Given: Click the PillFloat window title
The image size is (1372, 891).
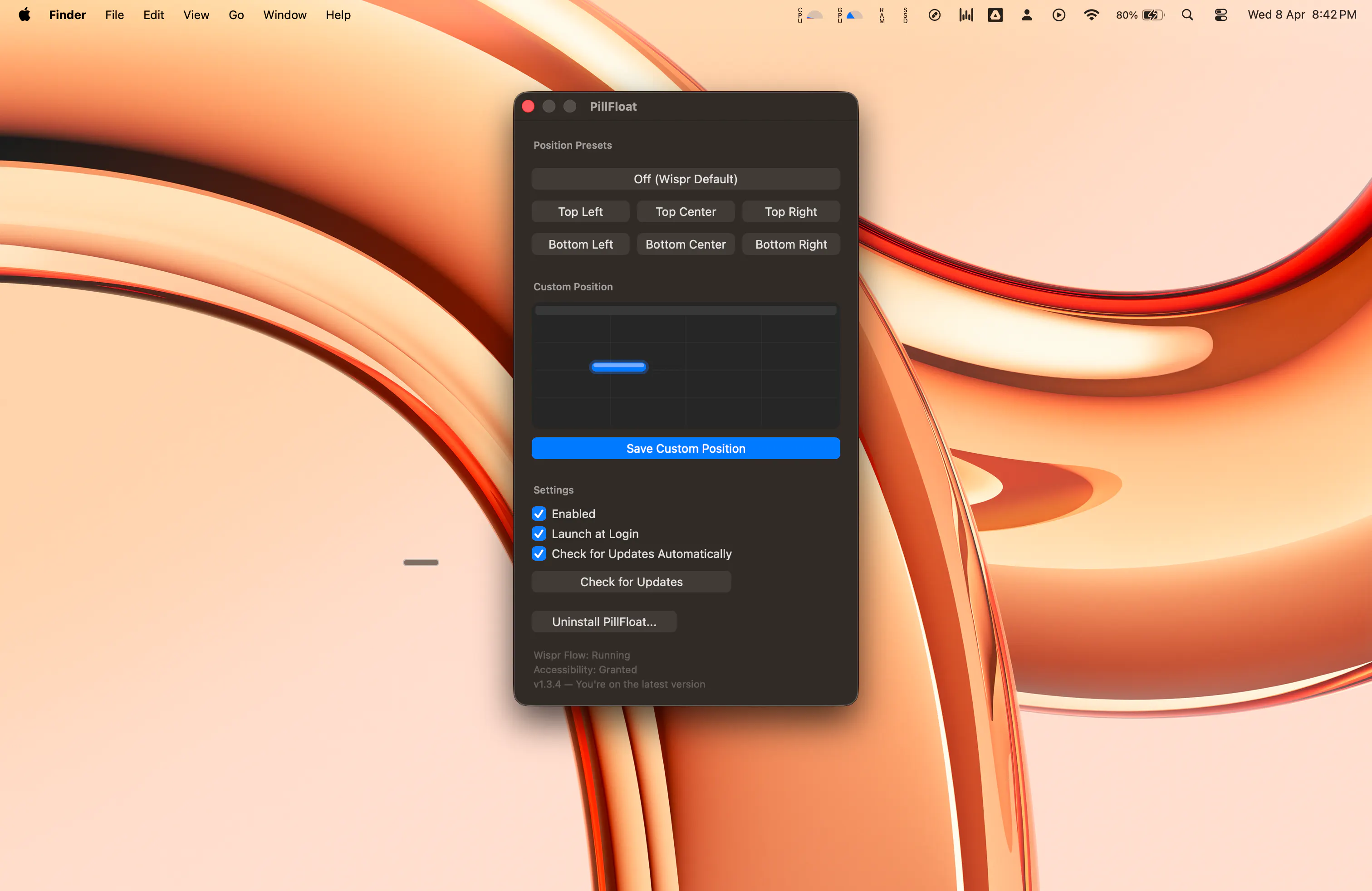Looking at the screenshot, I should 613,107.
